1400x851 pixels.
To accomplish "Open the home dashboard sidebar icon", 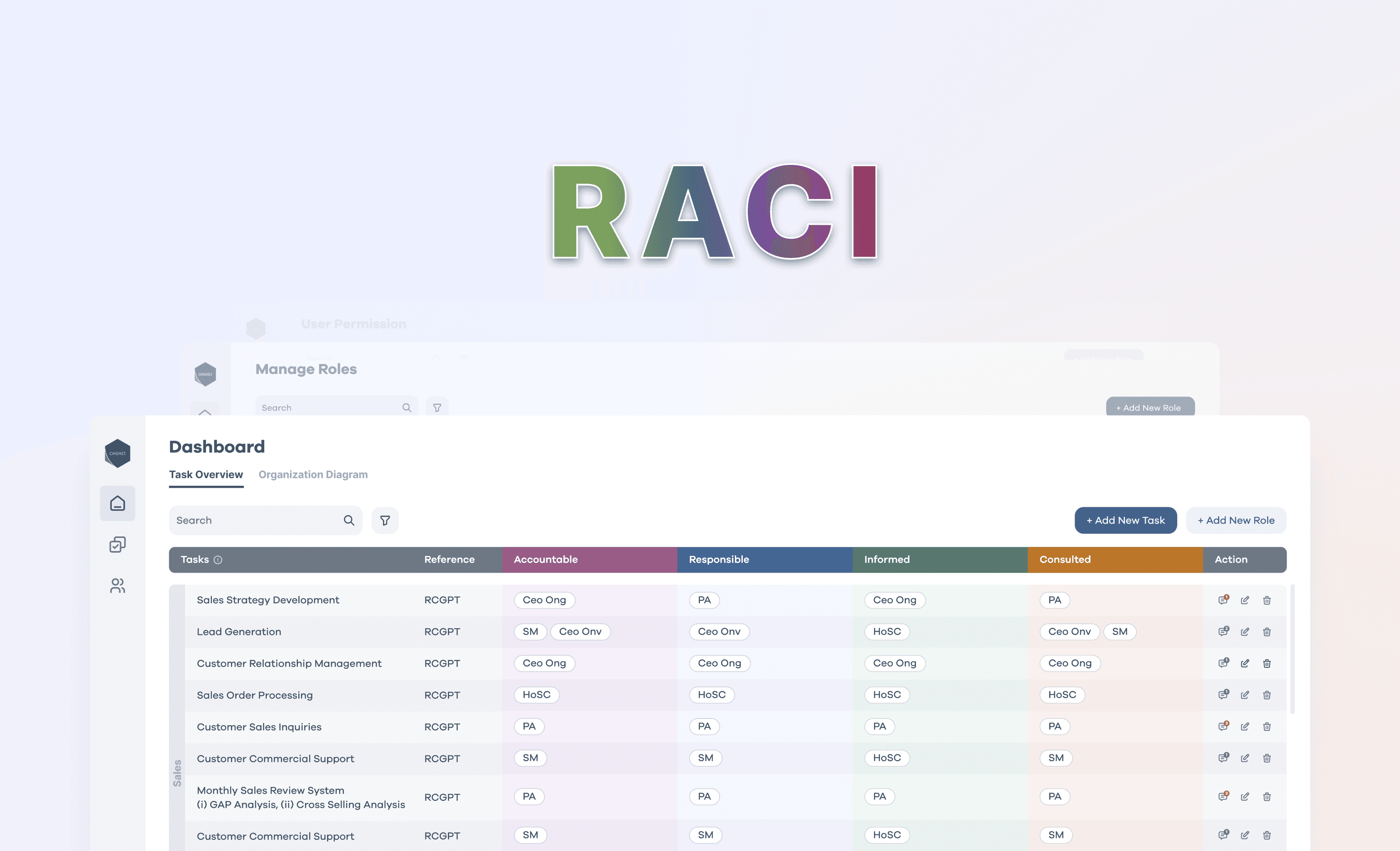I will click(118, 503).
